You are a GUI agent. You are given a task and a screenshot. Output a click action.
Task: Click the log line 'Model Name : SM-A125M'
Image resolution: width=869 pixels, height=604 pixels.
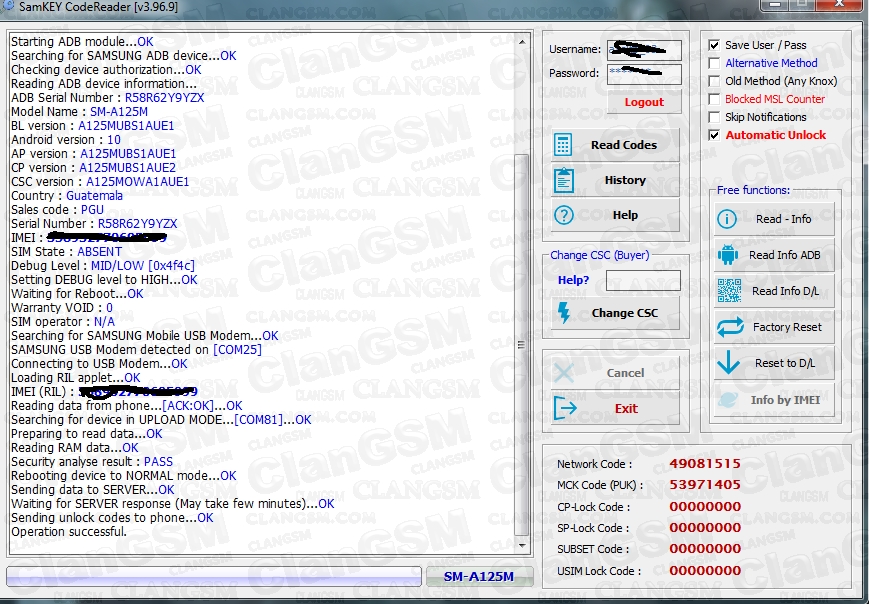click(79, 112)
